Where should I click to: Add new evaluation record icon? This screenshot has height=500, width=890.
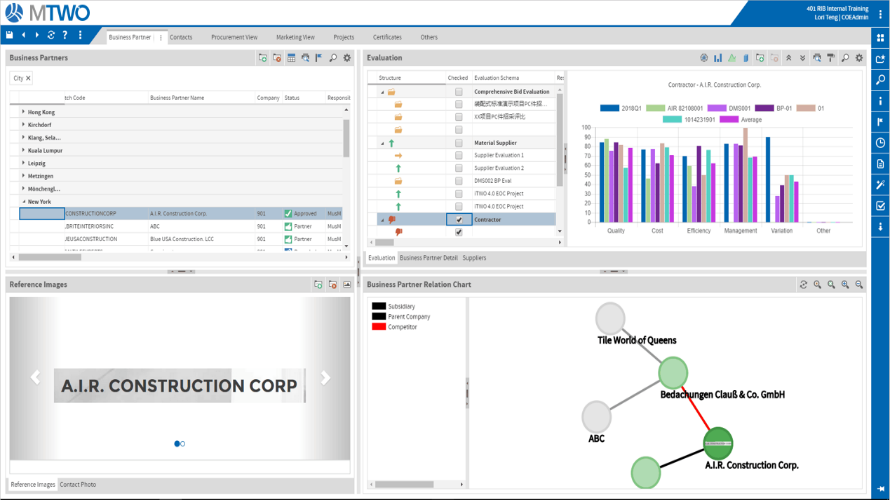[760, 58]
